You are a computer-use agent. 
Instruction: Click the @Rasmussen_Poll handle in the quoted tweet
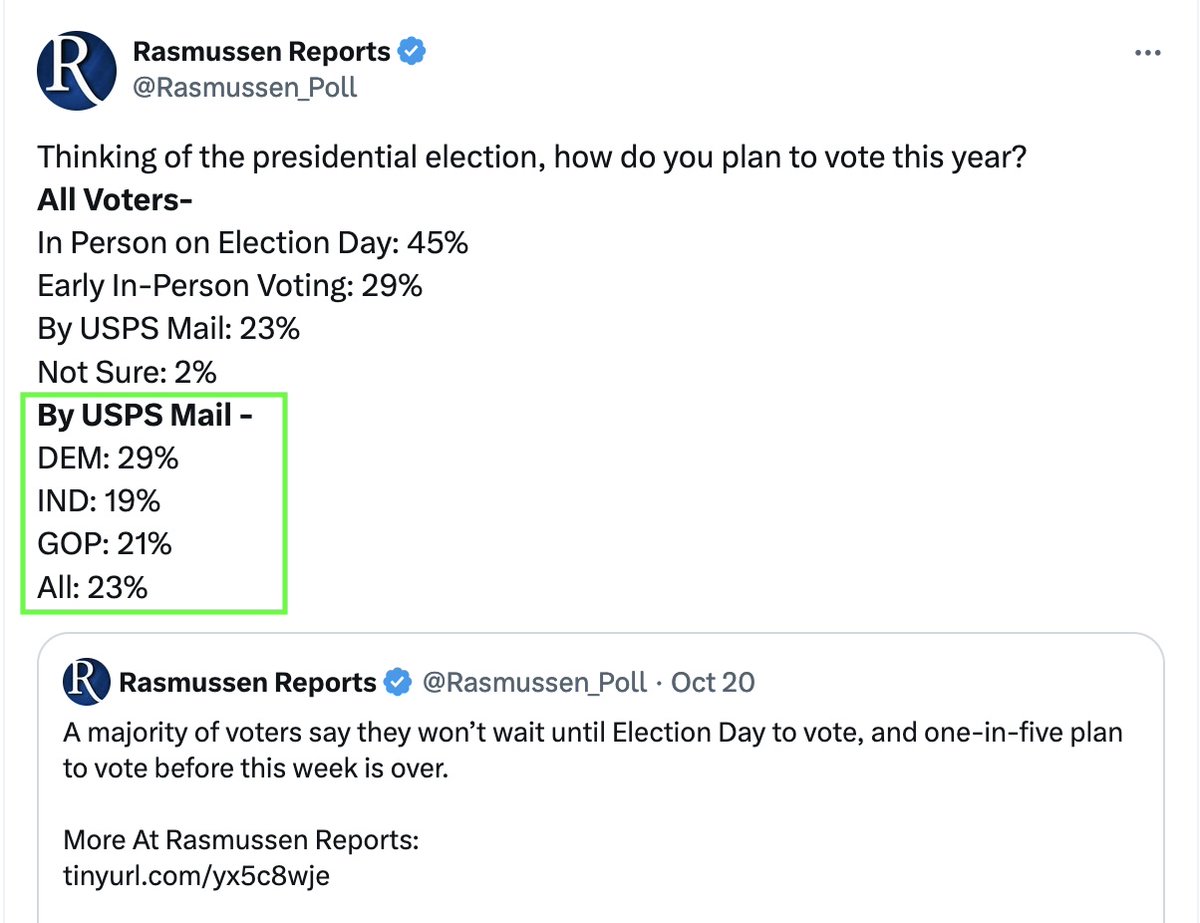point(534,683)
